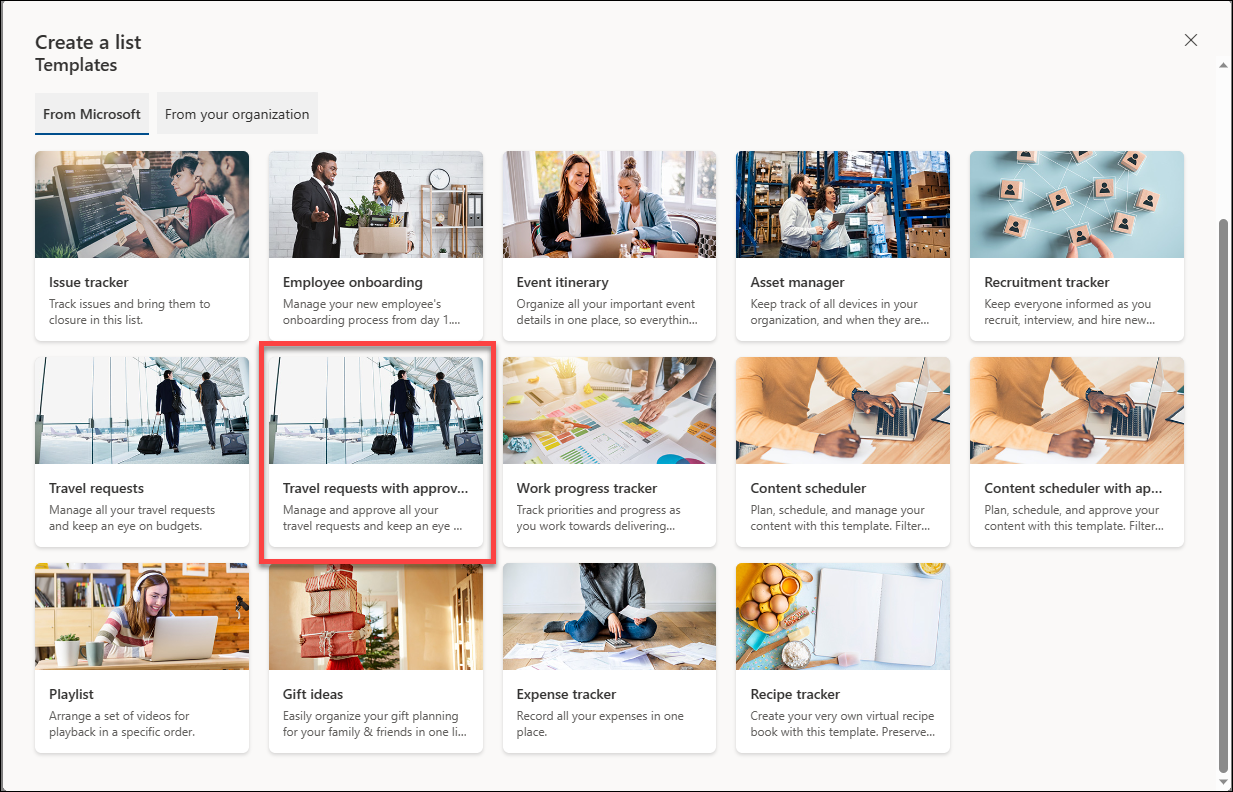
Task: Click the 'Gift ideas' card title
Action: click(x=313, y=694)
